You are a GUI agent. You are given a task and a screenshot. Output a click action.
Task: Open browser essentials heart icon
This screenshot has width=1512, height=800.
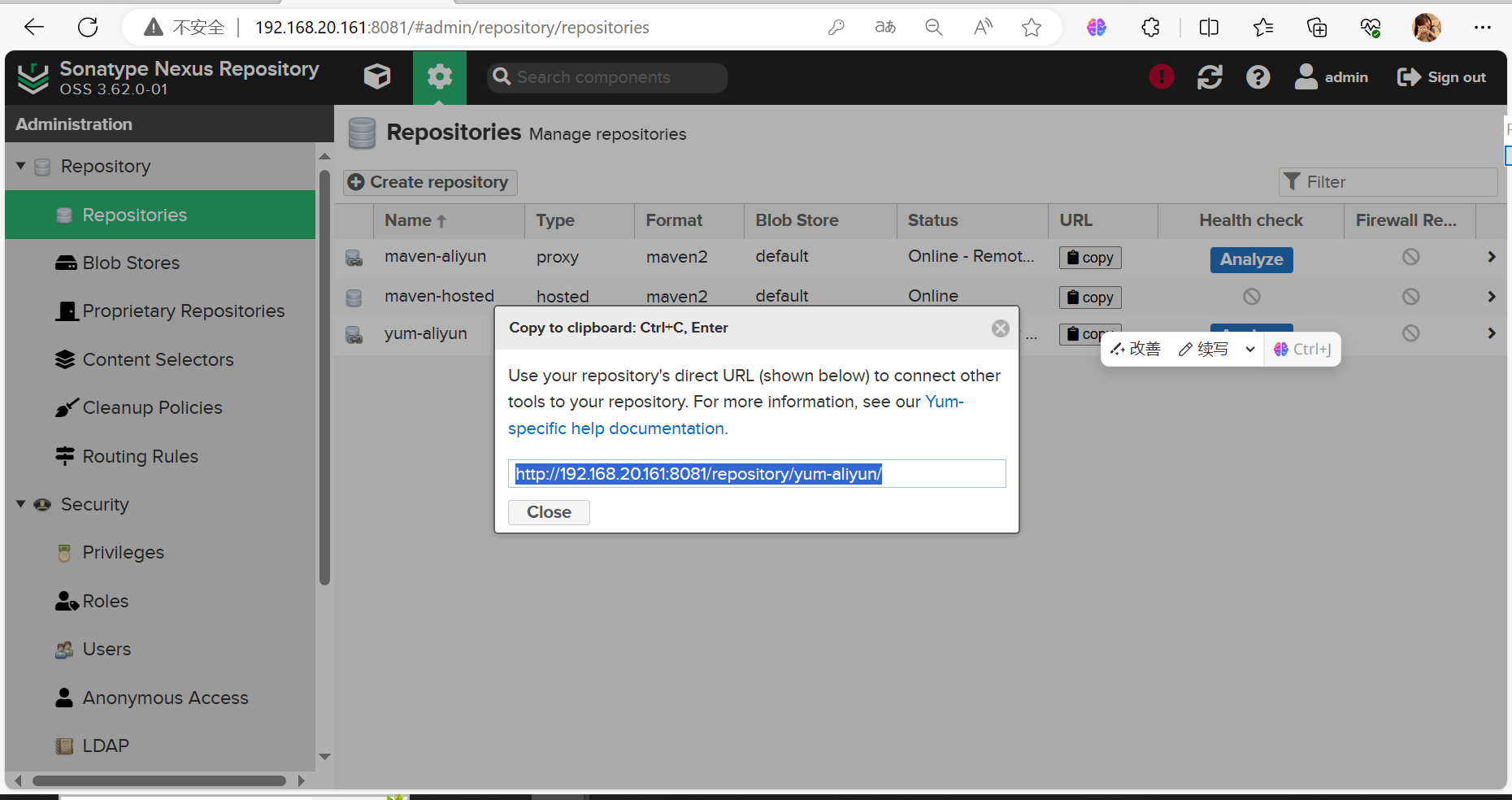click(1371, 28)
